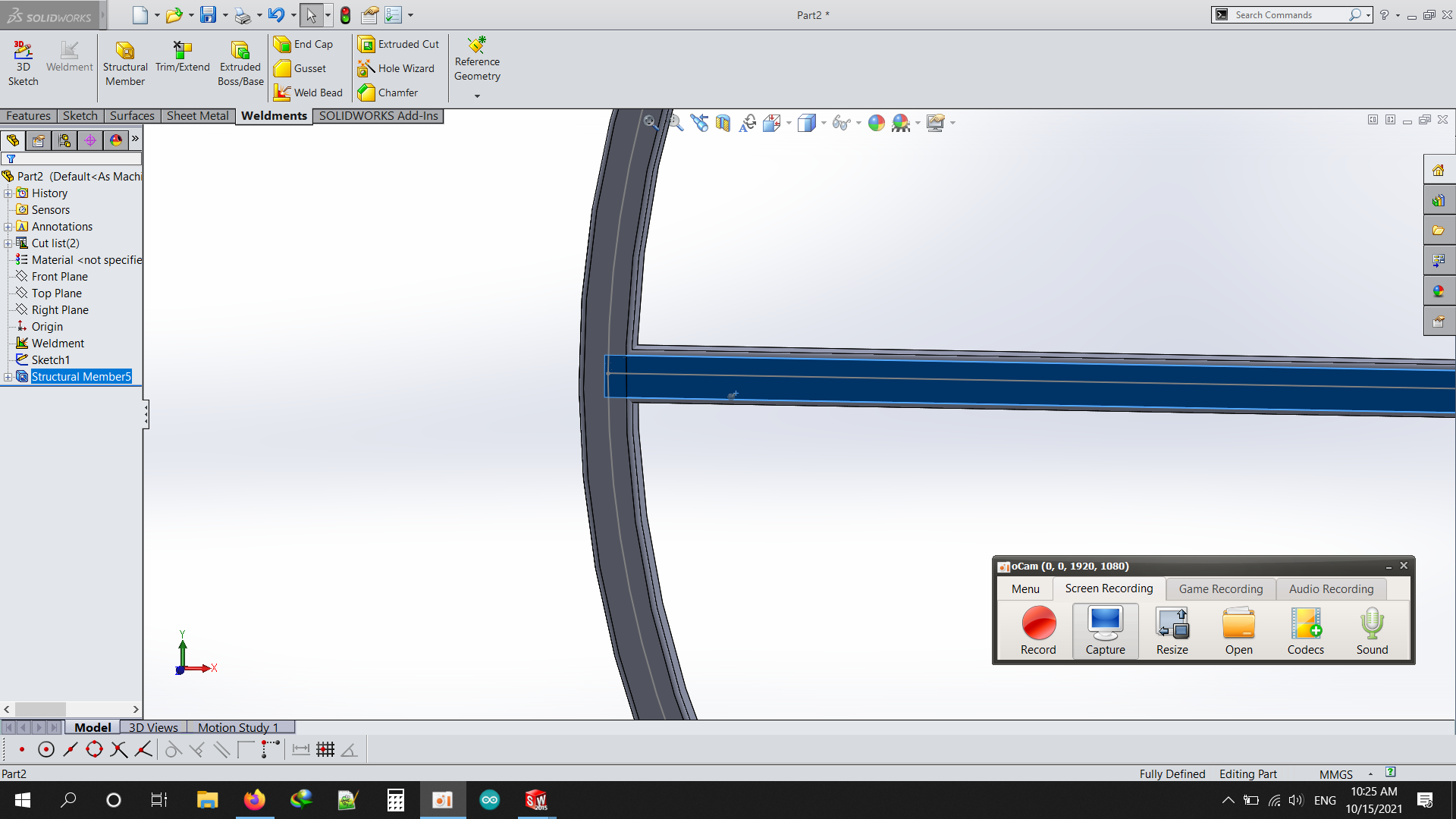1456x819 pixels.
Task: Click Codecs in oCam
Action: click(x=1305, y=631)
